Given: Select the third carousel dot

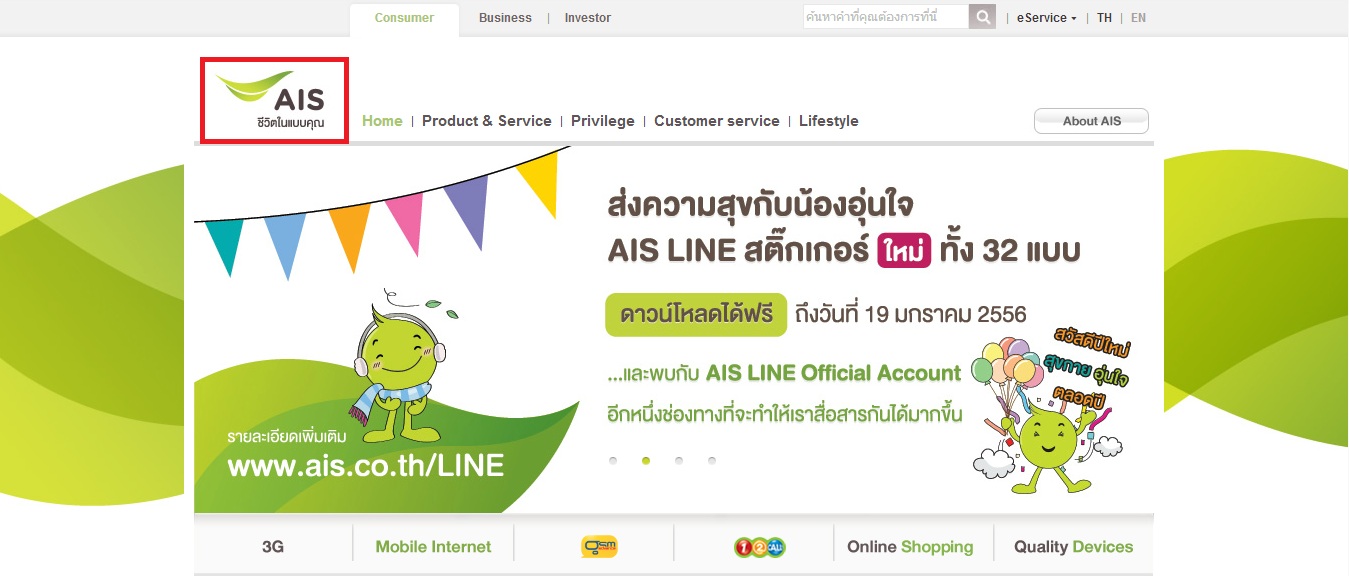Looking at the screenshot, I should (679, 461).
